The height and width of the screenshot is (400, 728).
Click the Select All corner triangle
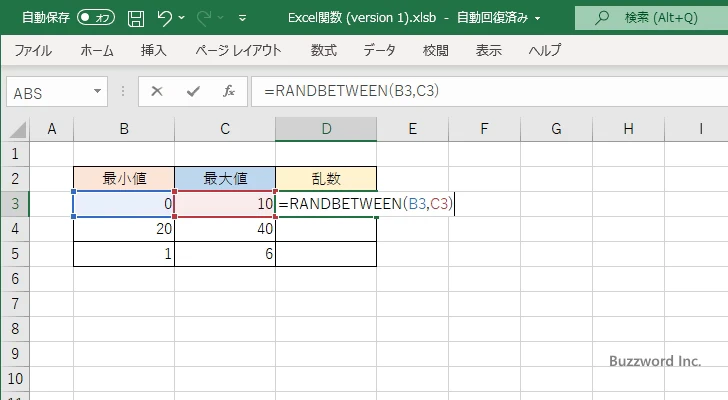point(18,129)
